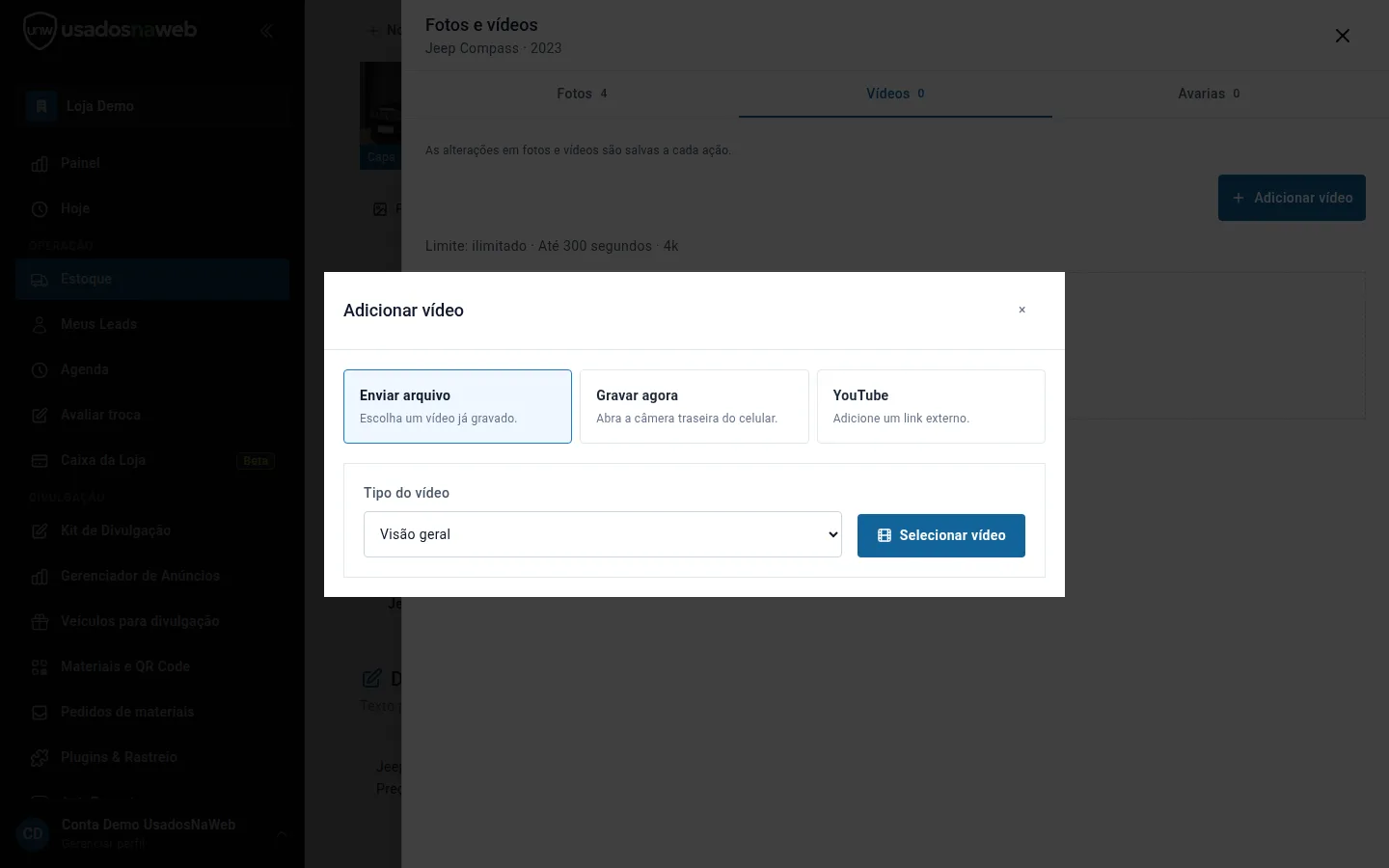Image resolution: width=1389 pixels, height=868 pixels.
Task: Open Avaliar troca in sidebar
Action: [152, 415]
